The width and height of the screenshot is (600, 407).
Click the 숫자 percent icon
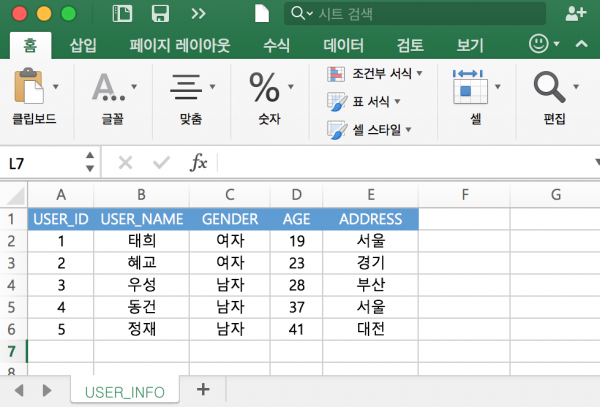tap(264, 87)
